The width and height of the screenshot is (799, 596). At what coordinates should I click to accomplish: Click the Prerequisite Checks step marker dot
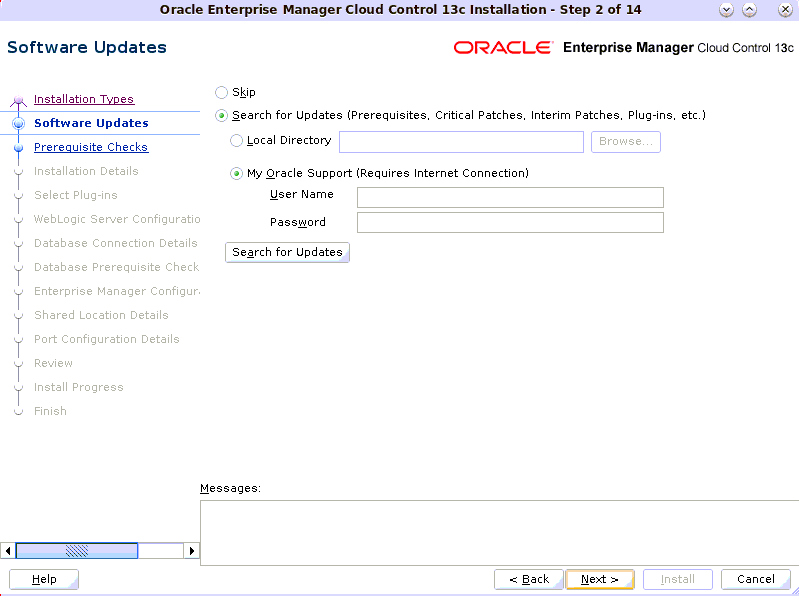[x=18, y=148]
